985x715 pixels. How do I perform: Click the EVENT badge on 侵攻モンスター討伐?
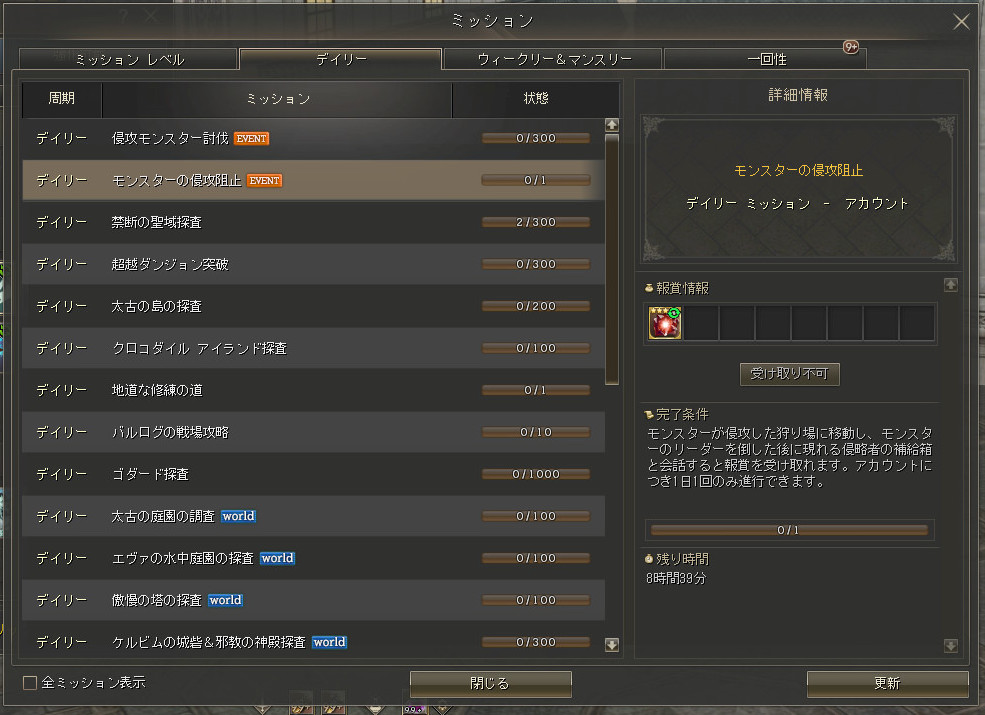click(250, 138)
